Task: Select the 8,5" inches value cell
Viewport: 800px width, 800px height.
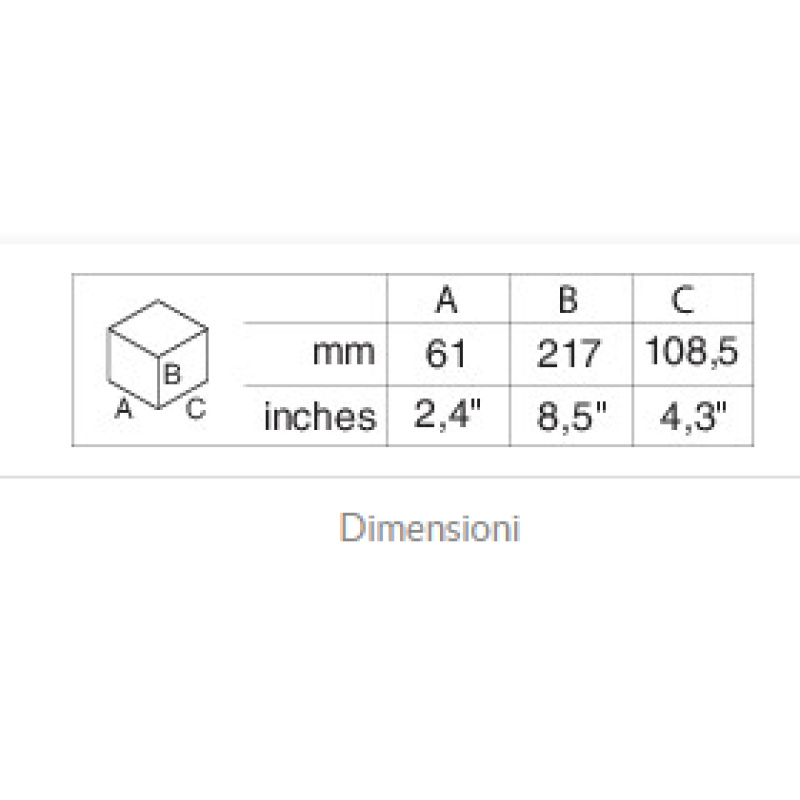Action: [571, 416]
